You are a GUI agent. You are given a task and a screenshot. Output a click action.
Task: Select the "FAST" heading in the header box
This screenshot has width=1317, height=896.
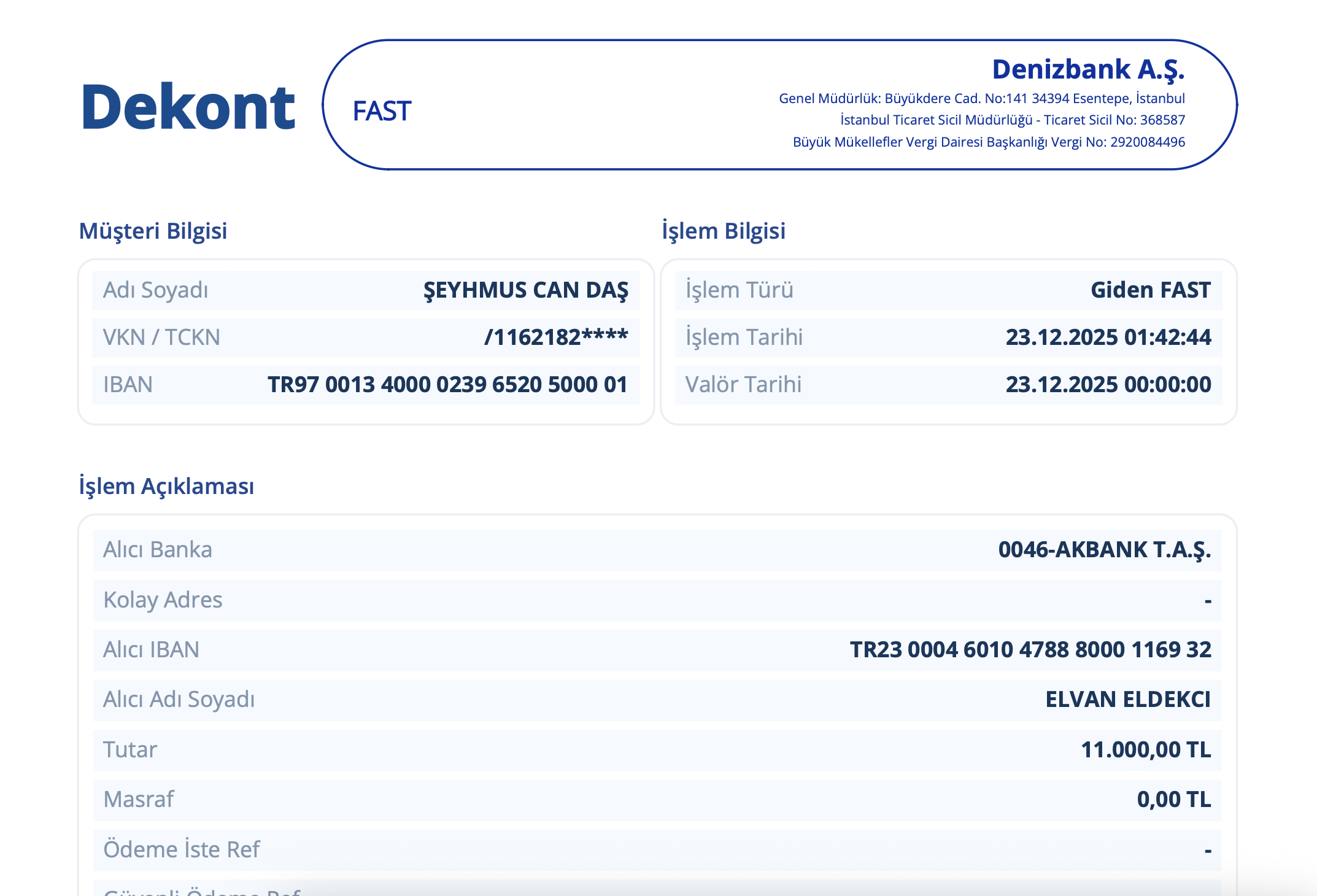point(382,111)
